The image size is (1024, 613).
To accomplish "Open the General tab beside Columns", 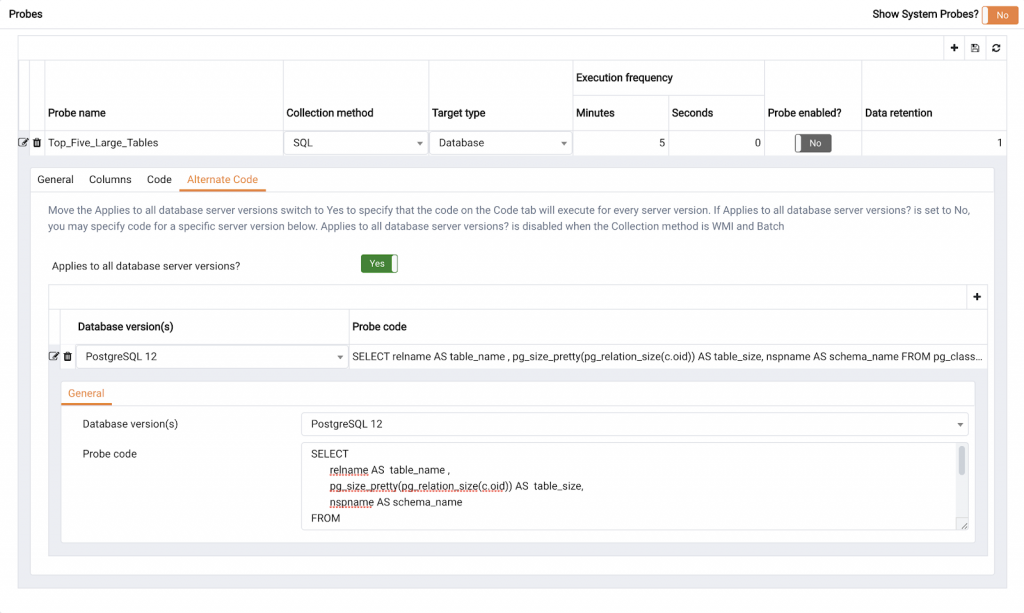I will tap(55, 180).
